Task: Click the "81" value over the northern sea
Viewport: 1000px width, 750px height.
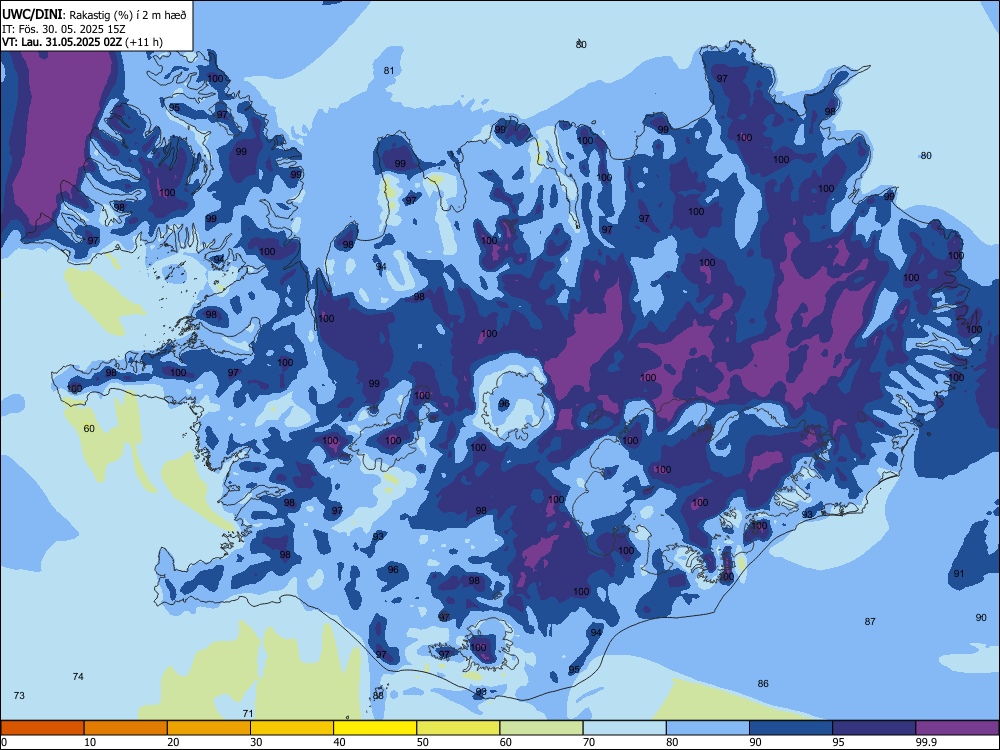Action: tap(389, 71)
